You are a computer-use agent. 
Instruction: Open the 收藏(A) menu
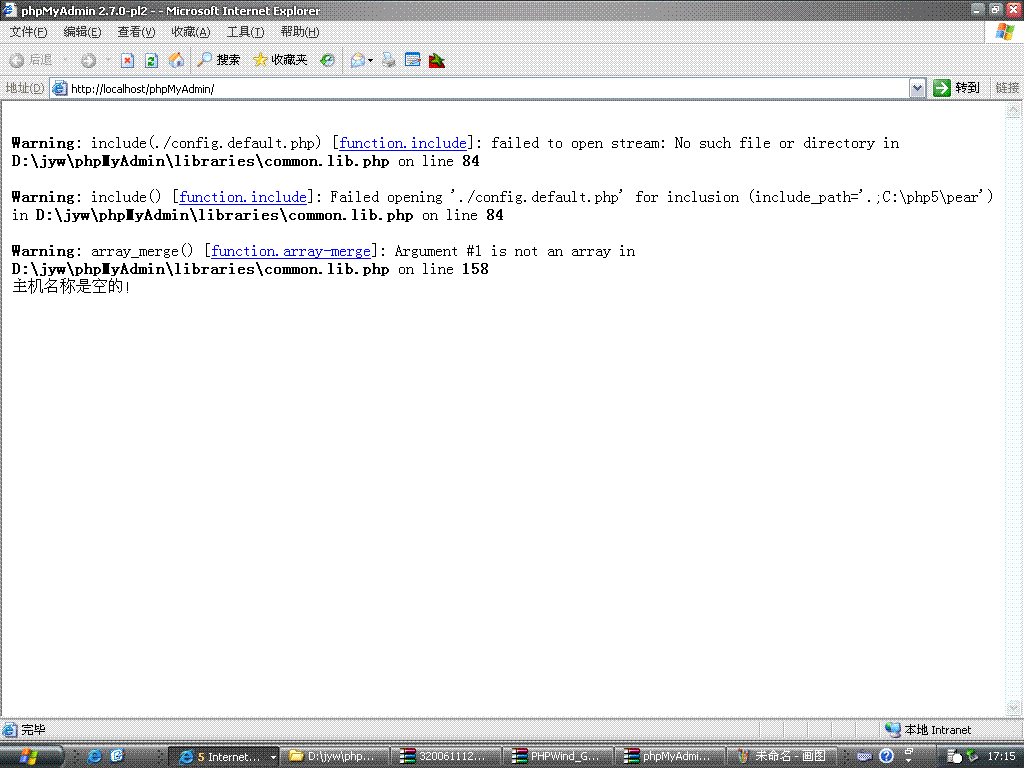pyautogui.click(x=191, y=32)
